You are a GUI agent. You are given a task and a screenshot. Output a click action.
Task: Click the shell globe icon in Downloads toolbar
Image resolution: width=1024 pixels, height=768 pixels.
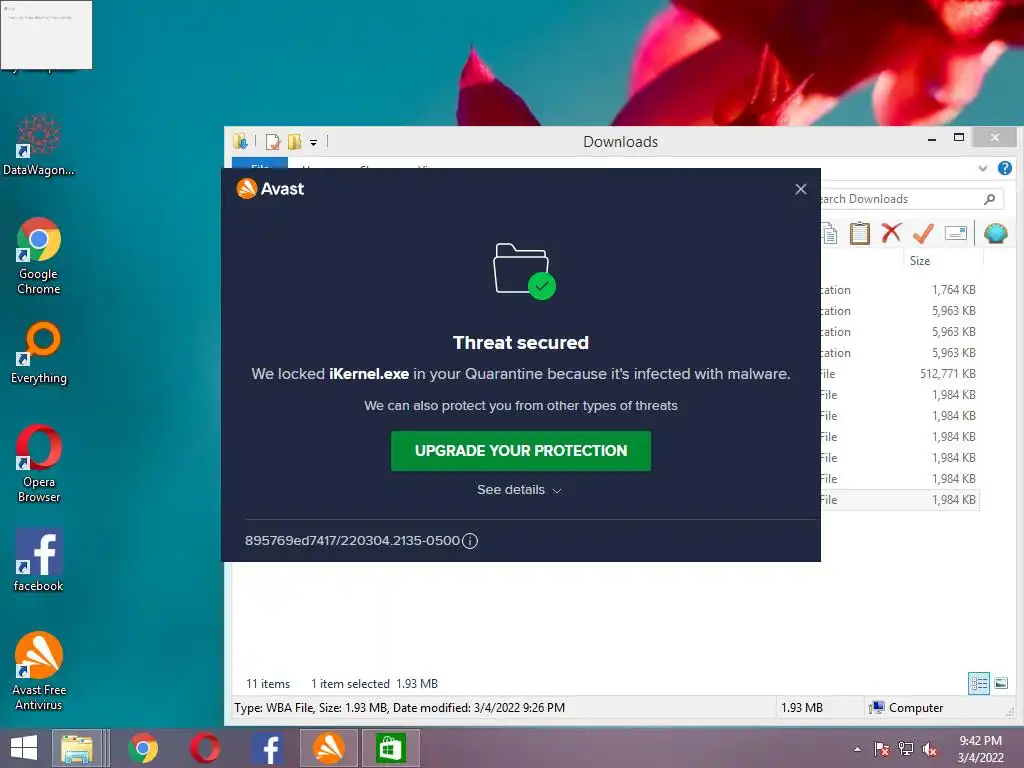pyautogui.click(x=996, y=233)
